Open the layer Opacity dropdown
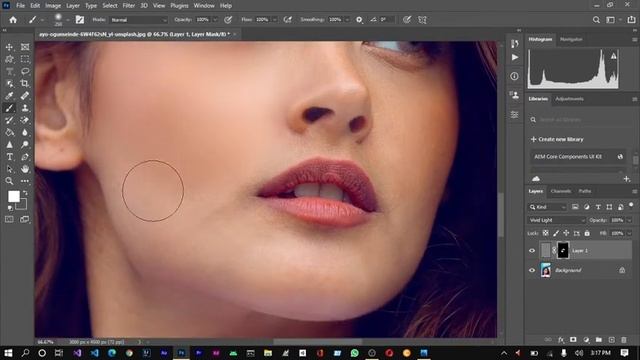This screenshot has width=640, height=360. pos(629,220)
